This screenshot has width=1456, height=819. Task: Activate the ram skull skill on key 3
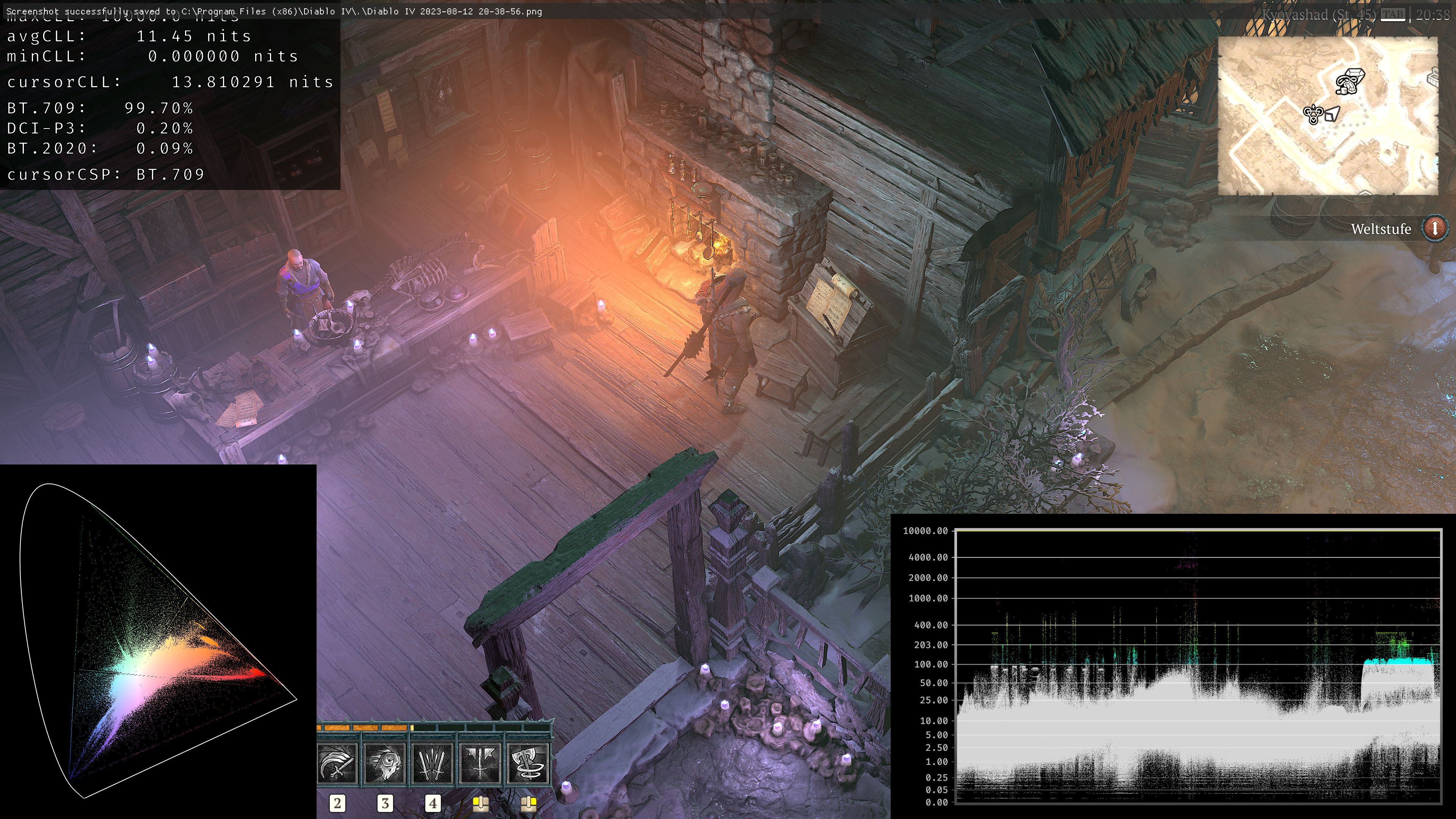click(385, 764)
